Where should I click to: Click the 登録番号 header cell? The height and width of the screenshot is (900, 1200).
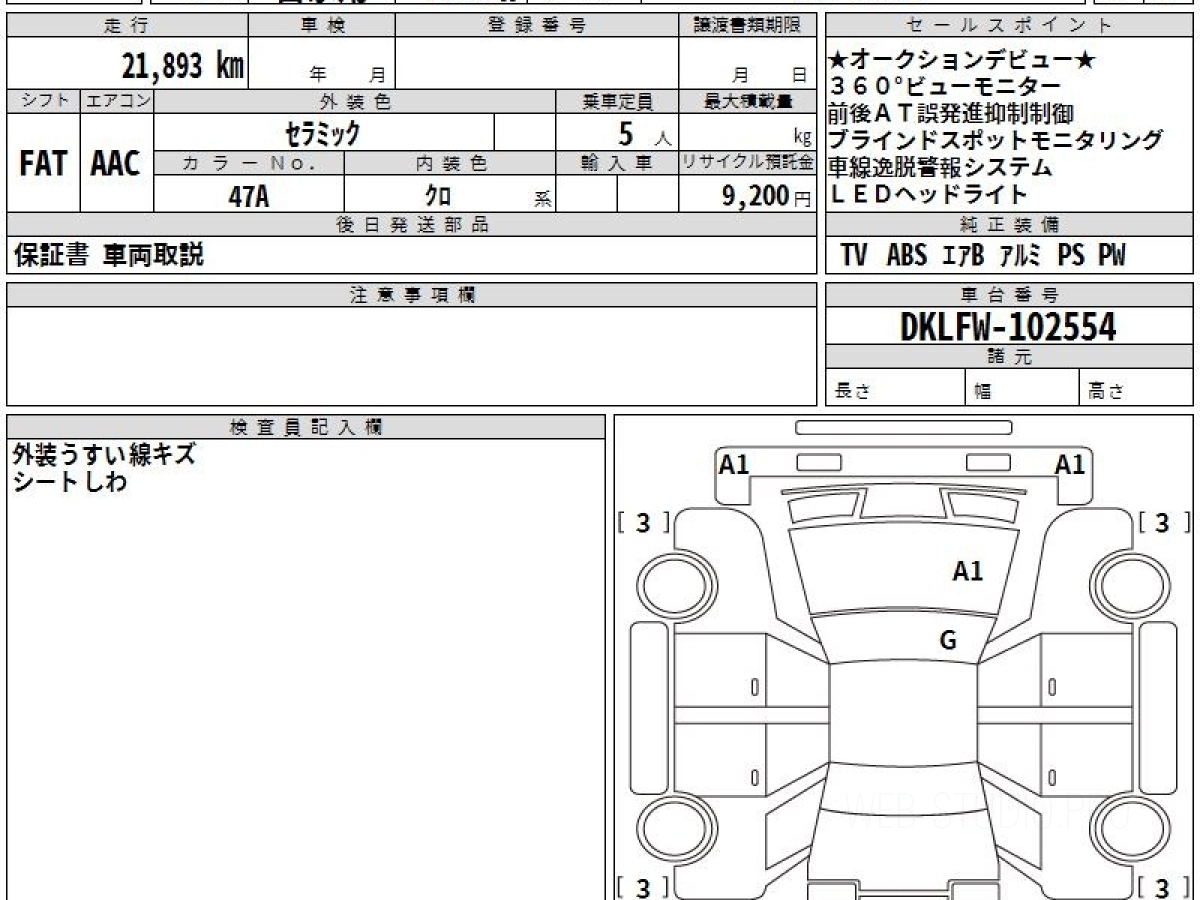(x=537, y=26)
